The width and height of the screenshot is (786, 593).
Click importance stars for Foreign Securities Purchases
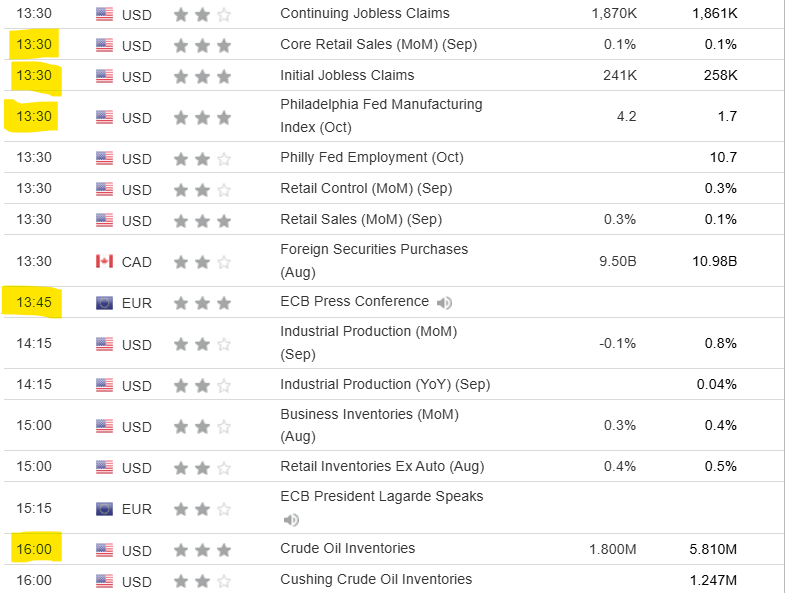click(x=202, y=262)
